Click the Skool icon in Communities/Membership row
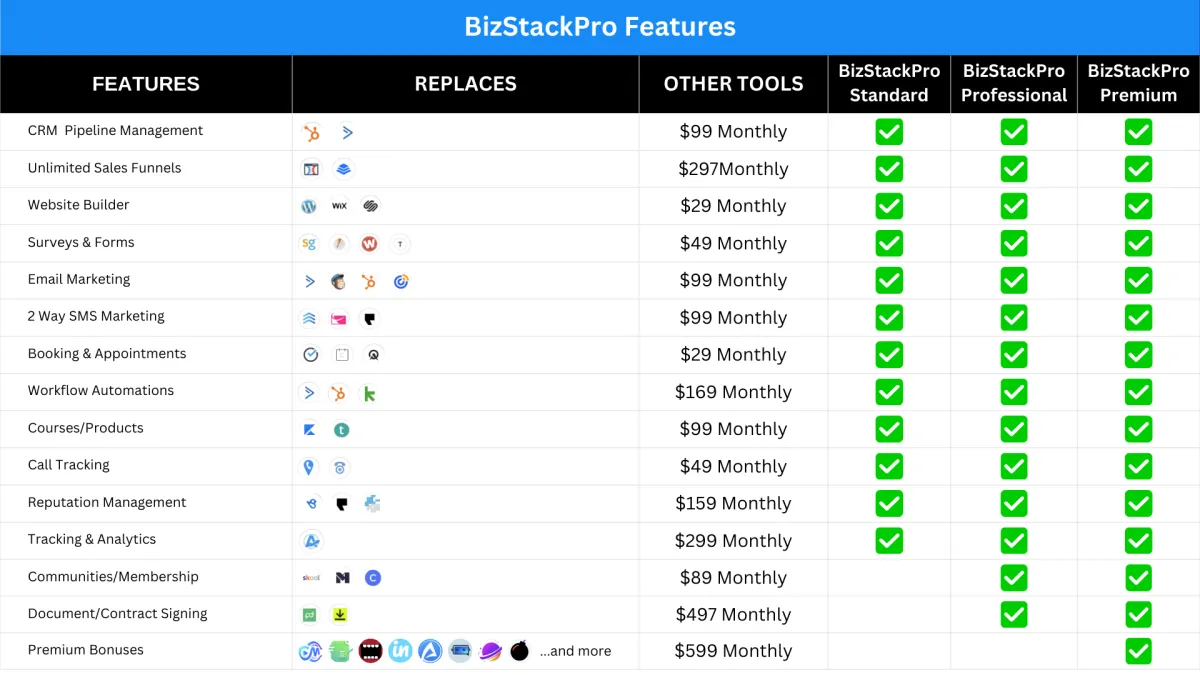The width and height of the screenshot is (1200, 675). coord(311,577)
